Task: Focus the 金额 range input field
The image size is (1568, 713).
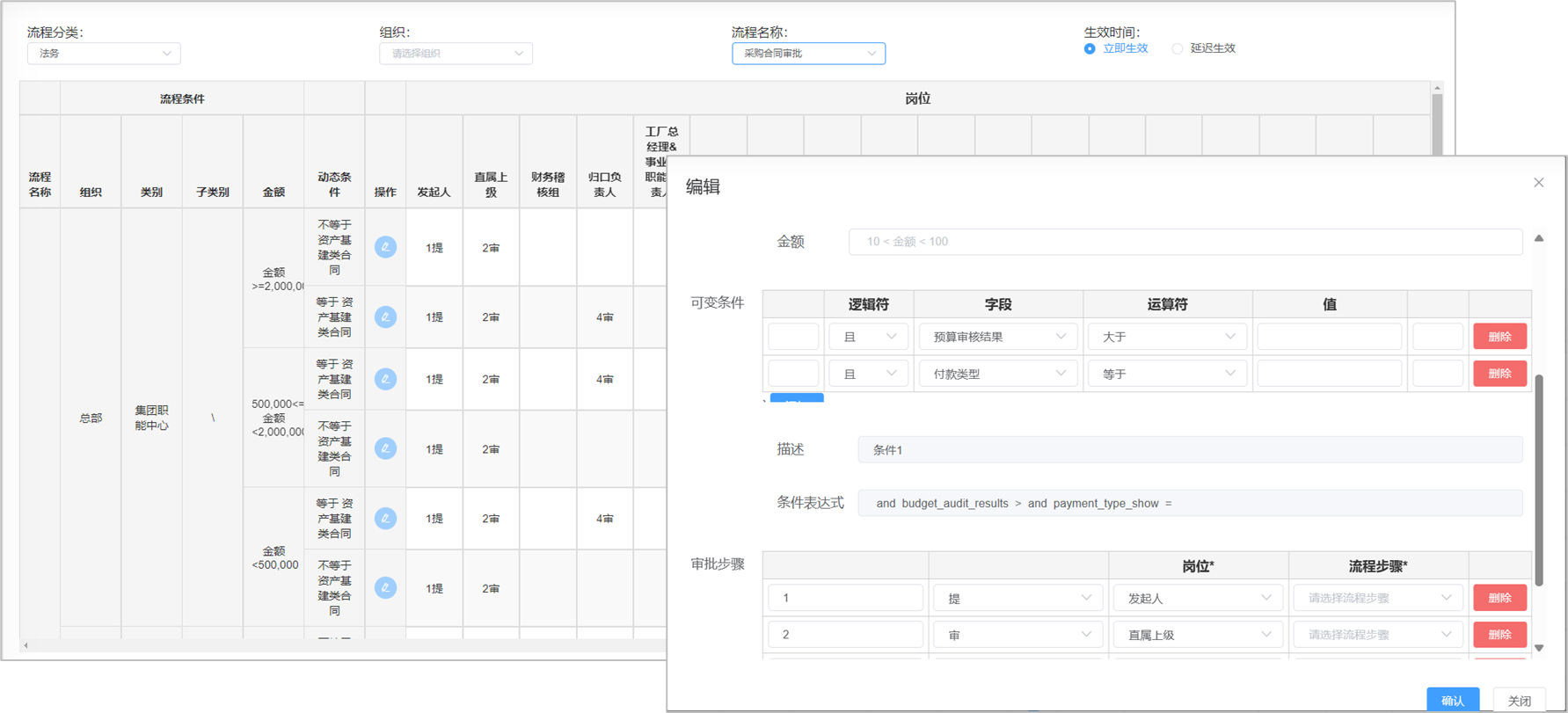Action: pyautogui.click(x=1185, y=242)
